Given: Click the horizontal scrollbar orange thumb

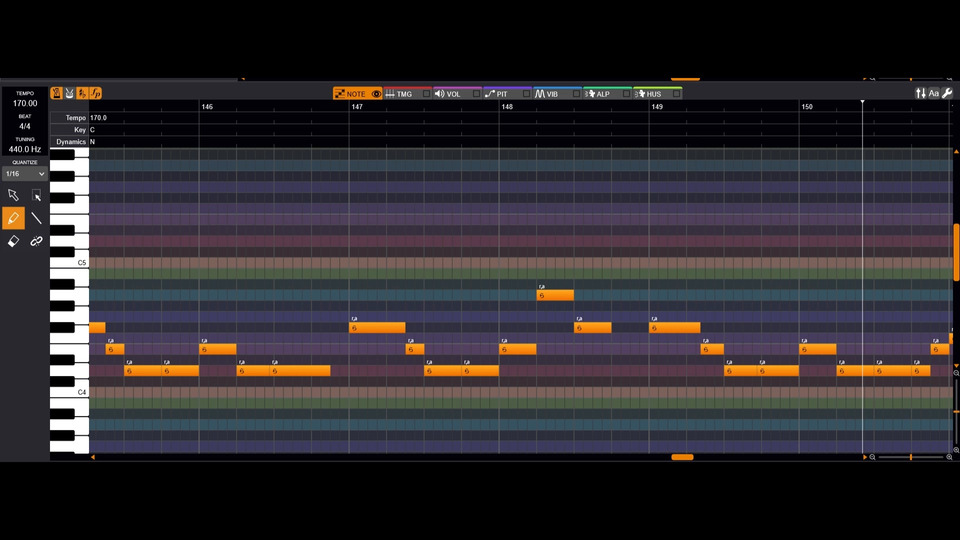Looking at the screenshot, I should (682, 457).
